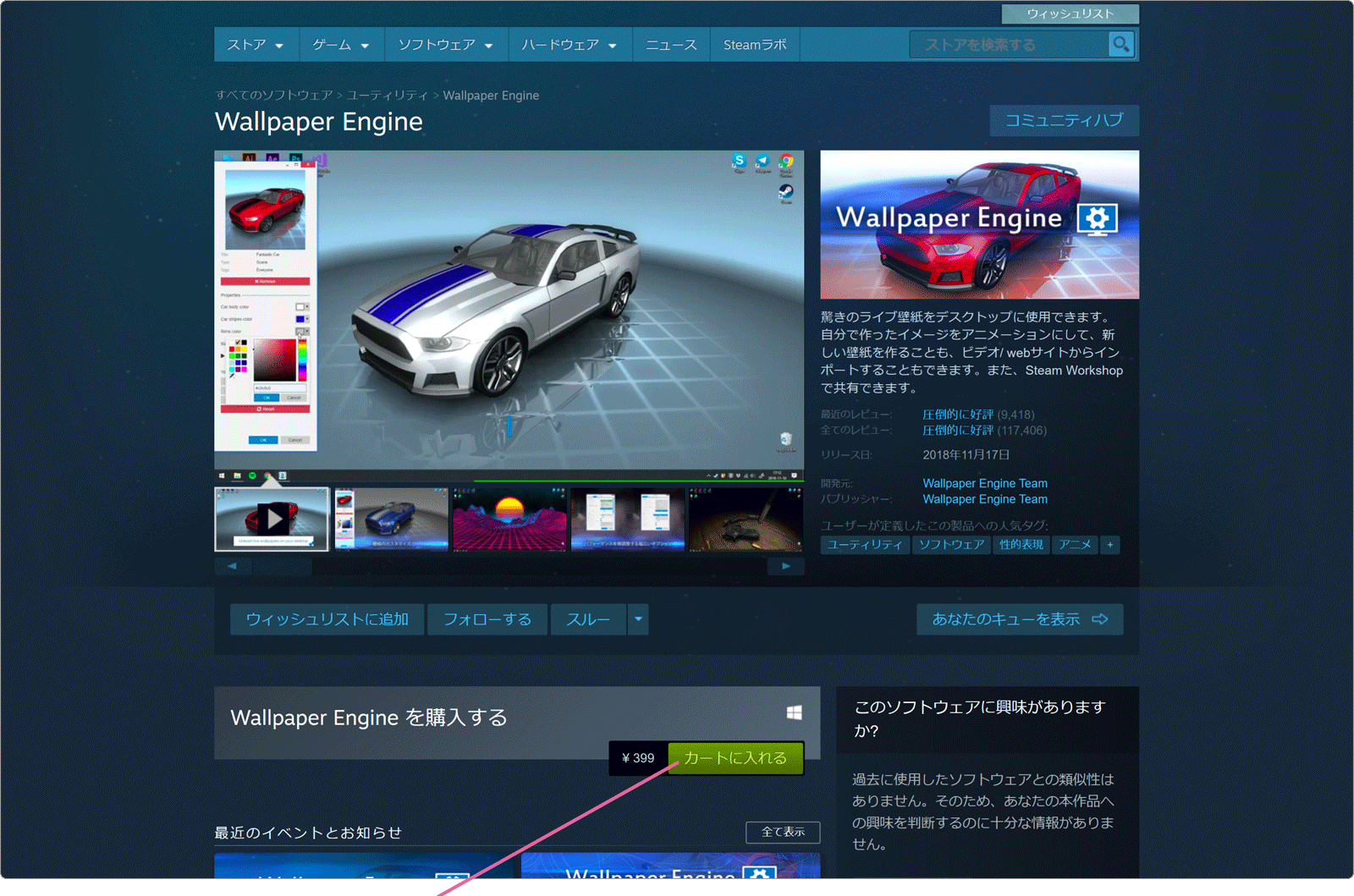1354x896 pixels.
Task: Open the Steamラボ tab
Action: (x=755, y=45)
